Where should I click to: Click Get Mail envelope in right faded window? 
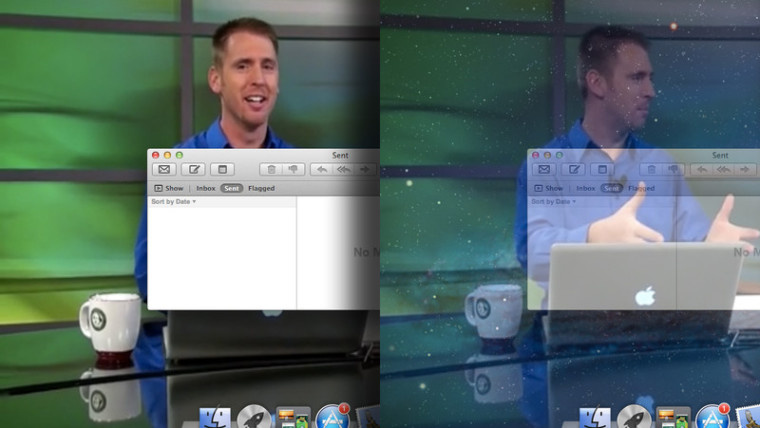tap(545, 170)
